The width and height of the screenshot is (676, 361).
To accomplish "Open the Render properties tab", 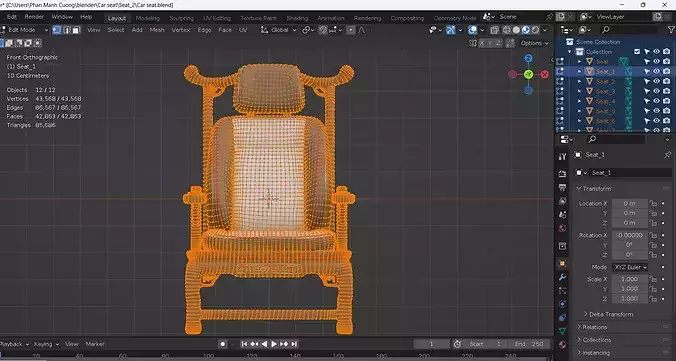I will point(562,173).
